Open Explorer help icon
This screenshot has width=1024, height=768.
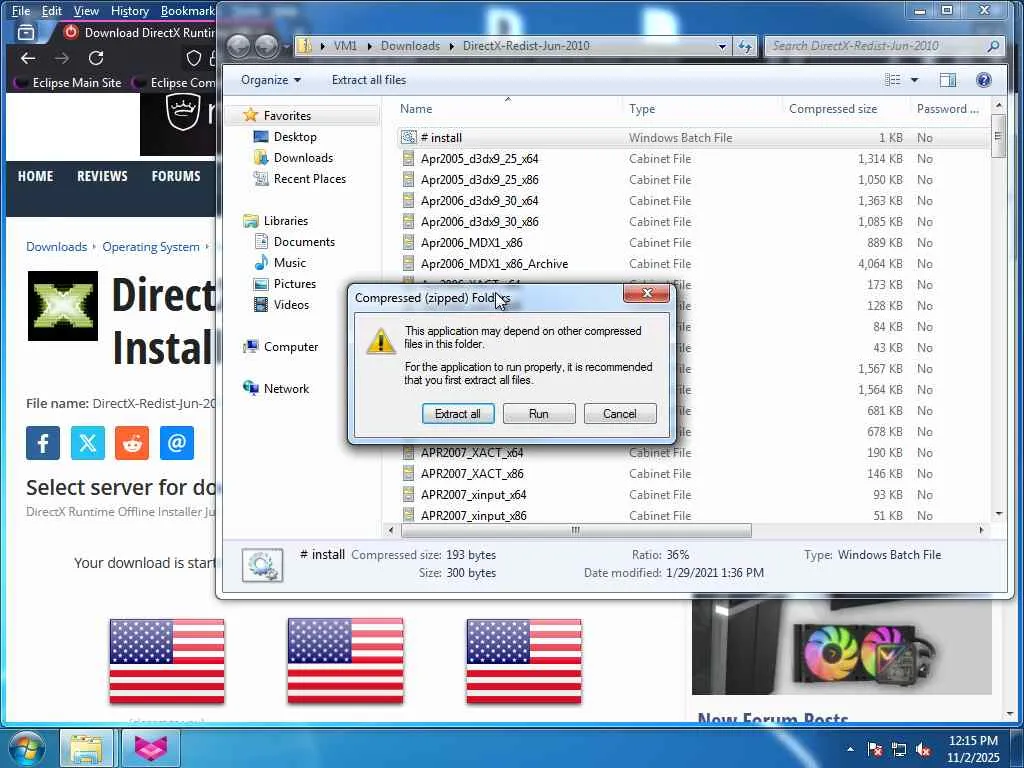[984, 80]
